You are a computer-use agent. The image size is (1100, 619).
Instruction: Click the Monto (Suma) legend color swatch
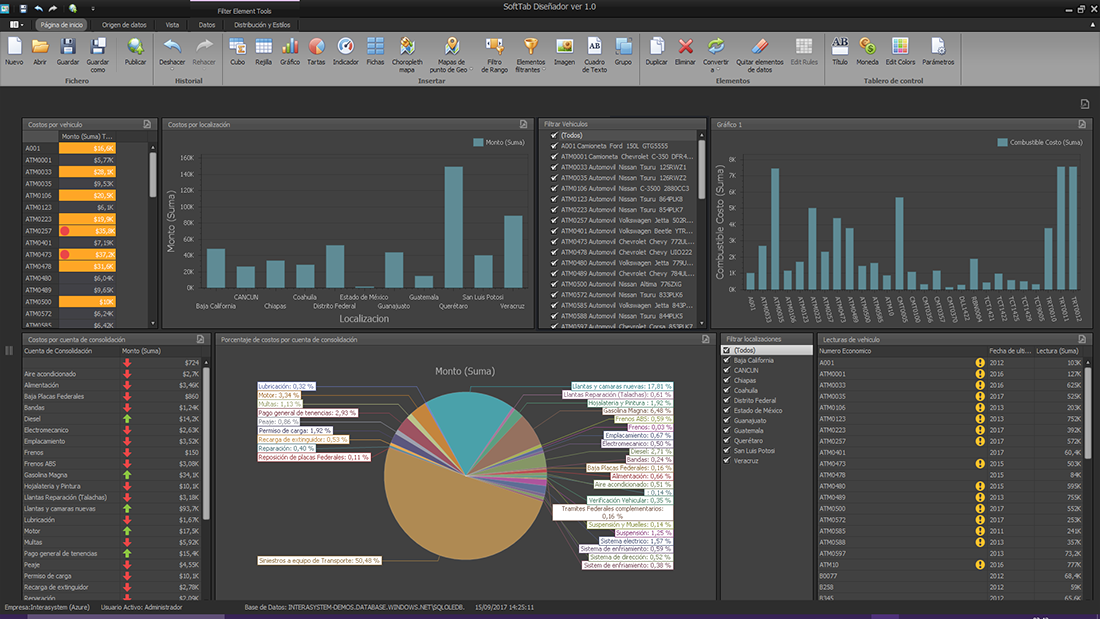(x=478, y=142)
